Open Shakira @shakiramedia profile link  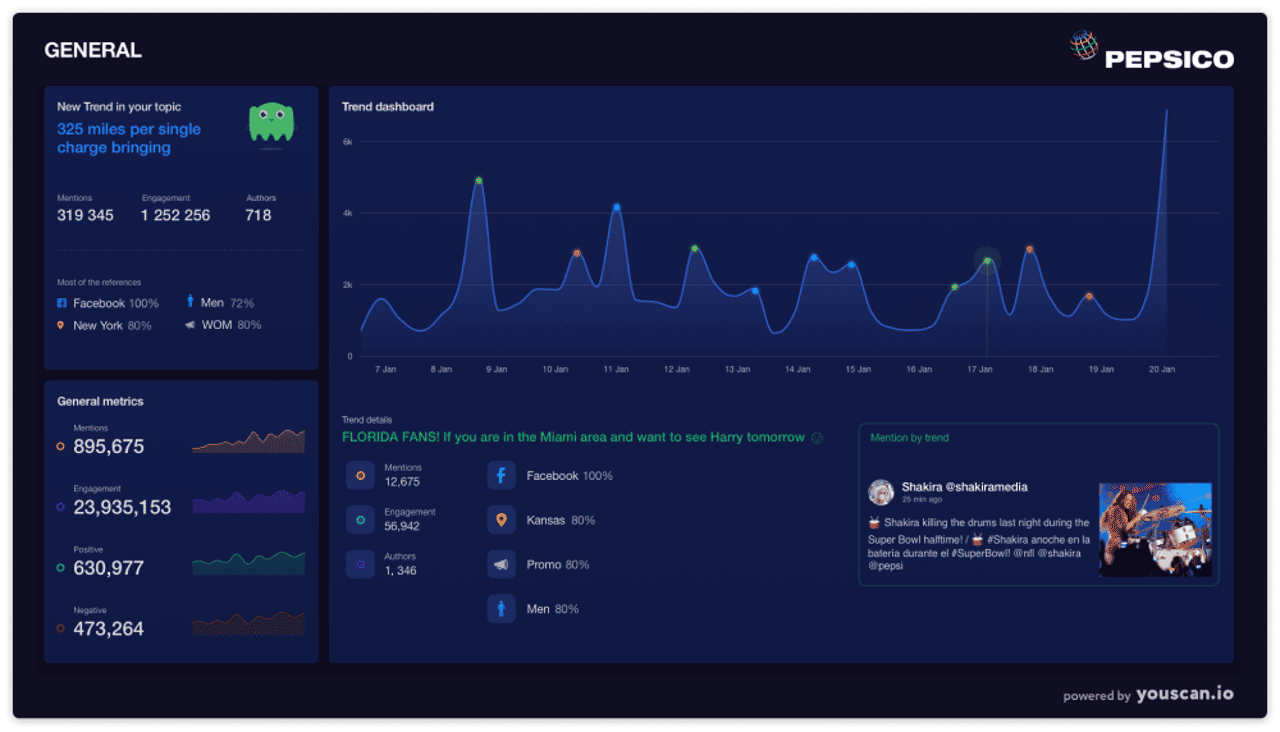tap(964, 487)
